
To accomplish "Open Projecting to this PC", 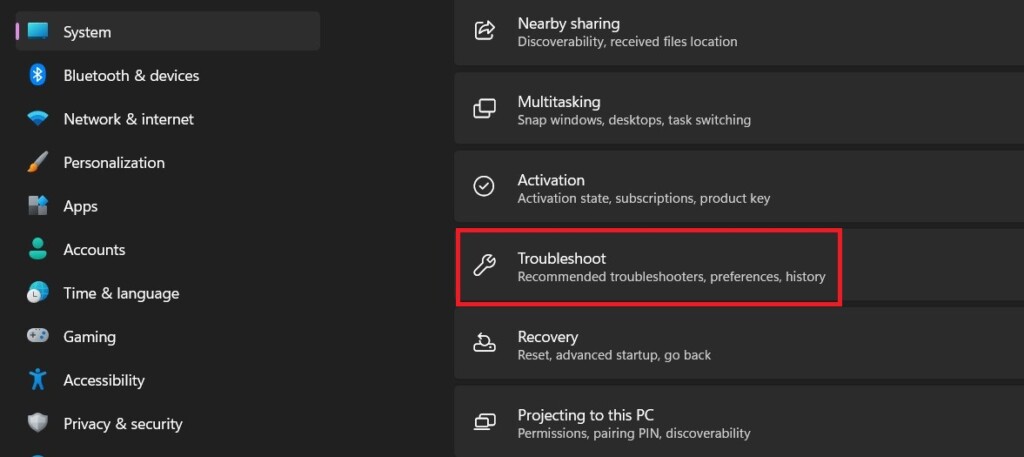I will (633, 423).
